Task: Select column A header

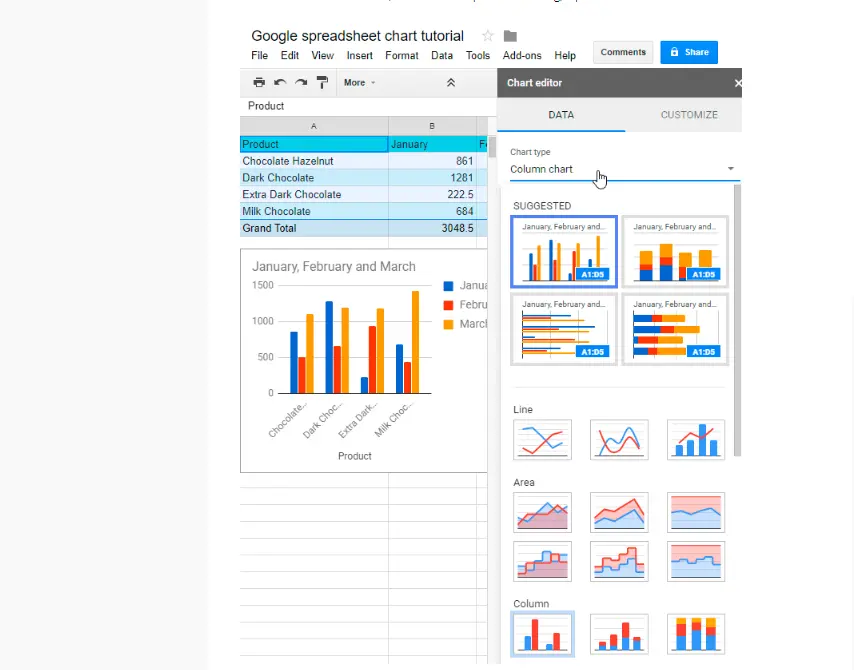Action: click(x=314, y=126)
